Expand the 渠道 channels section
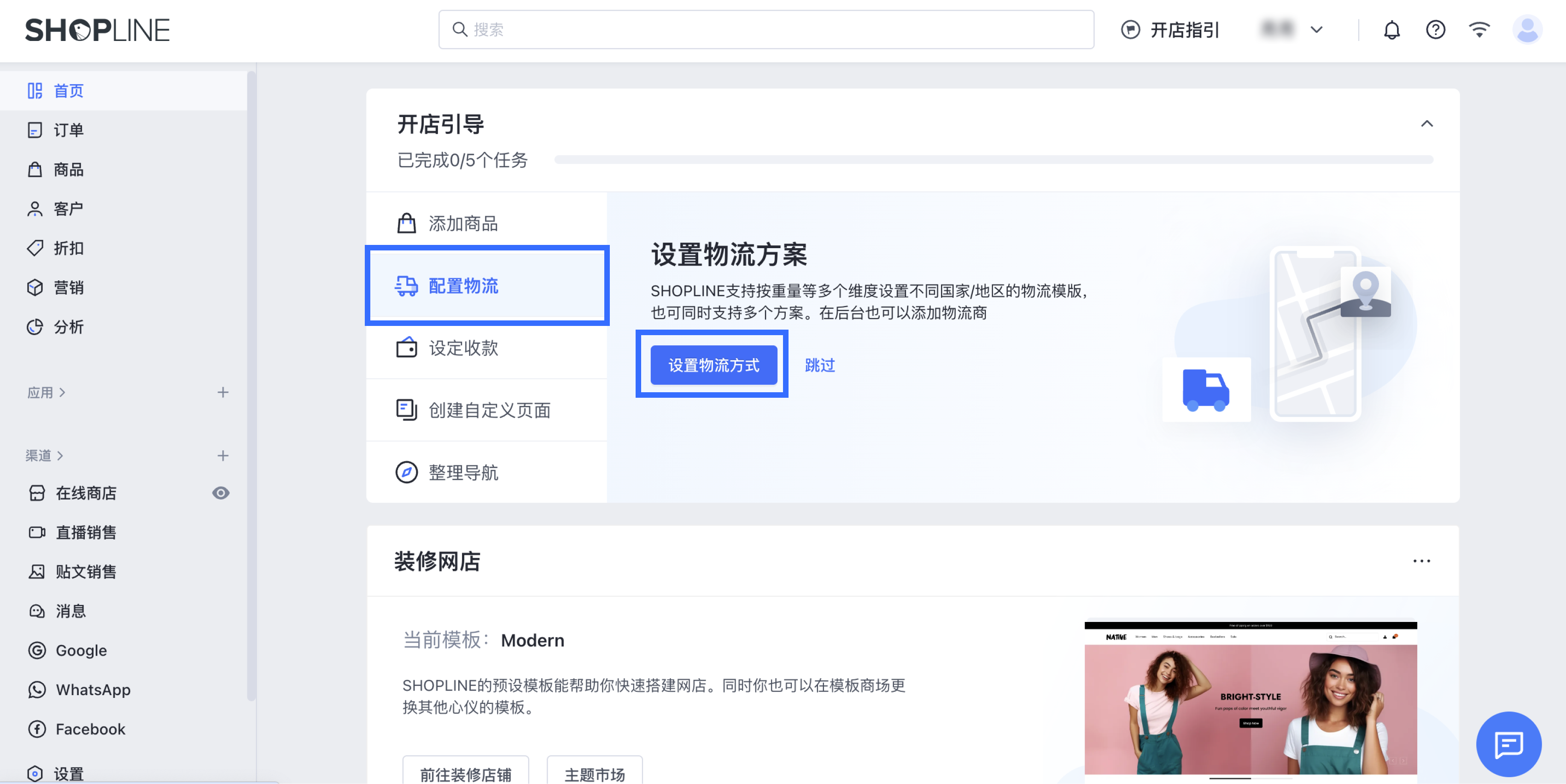The width and height of the screenshot is (1566, 784). pos(44,456)
